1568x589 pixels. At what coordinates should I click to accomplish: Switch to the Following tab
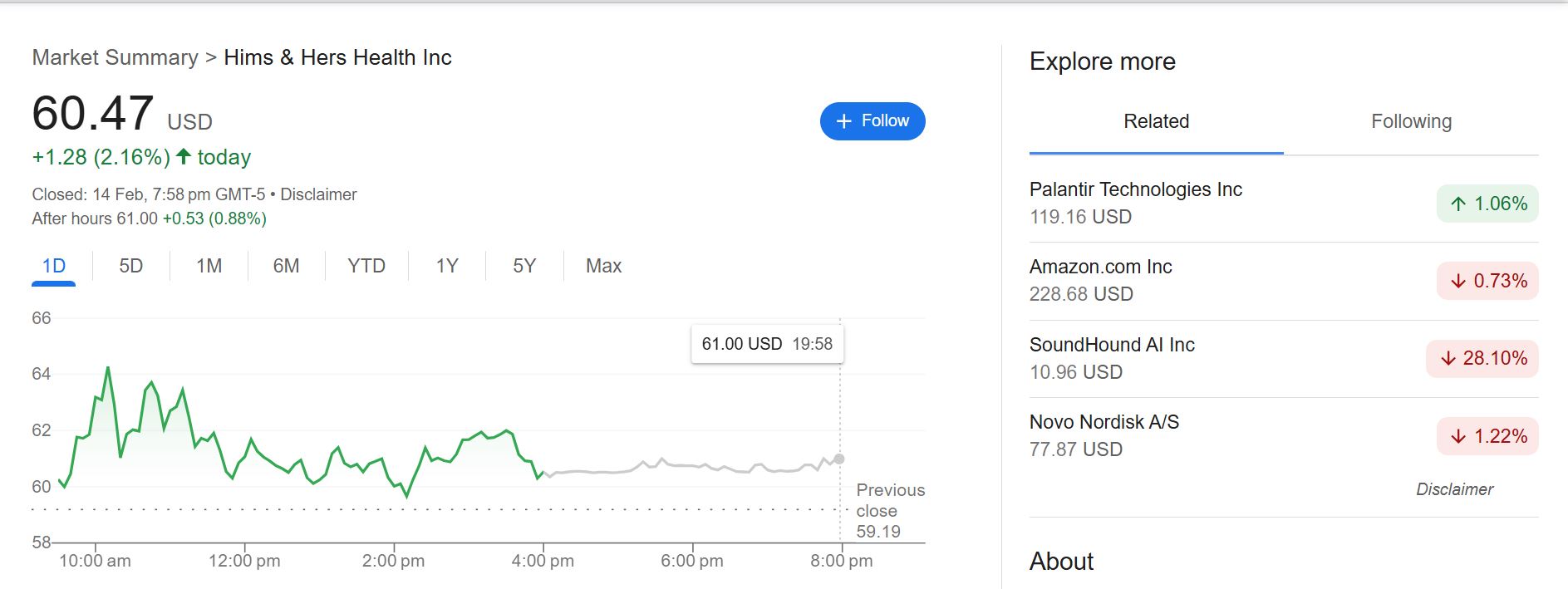1411,121
